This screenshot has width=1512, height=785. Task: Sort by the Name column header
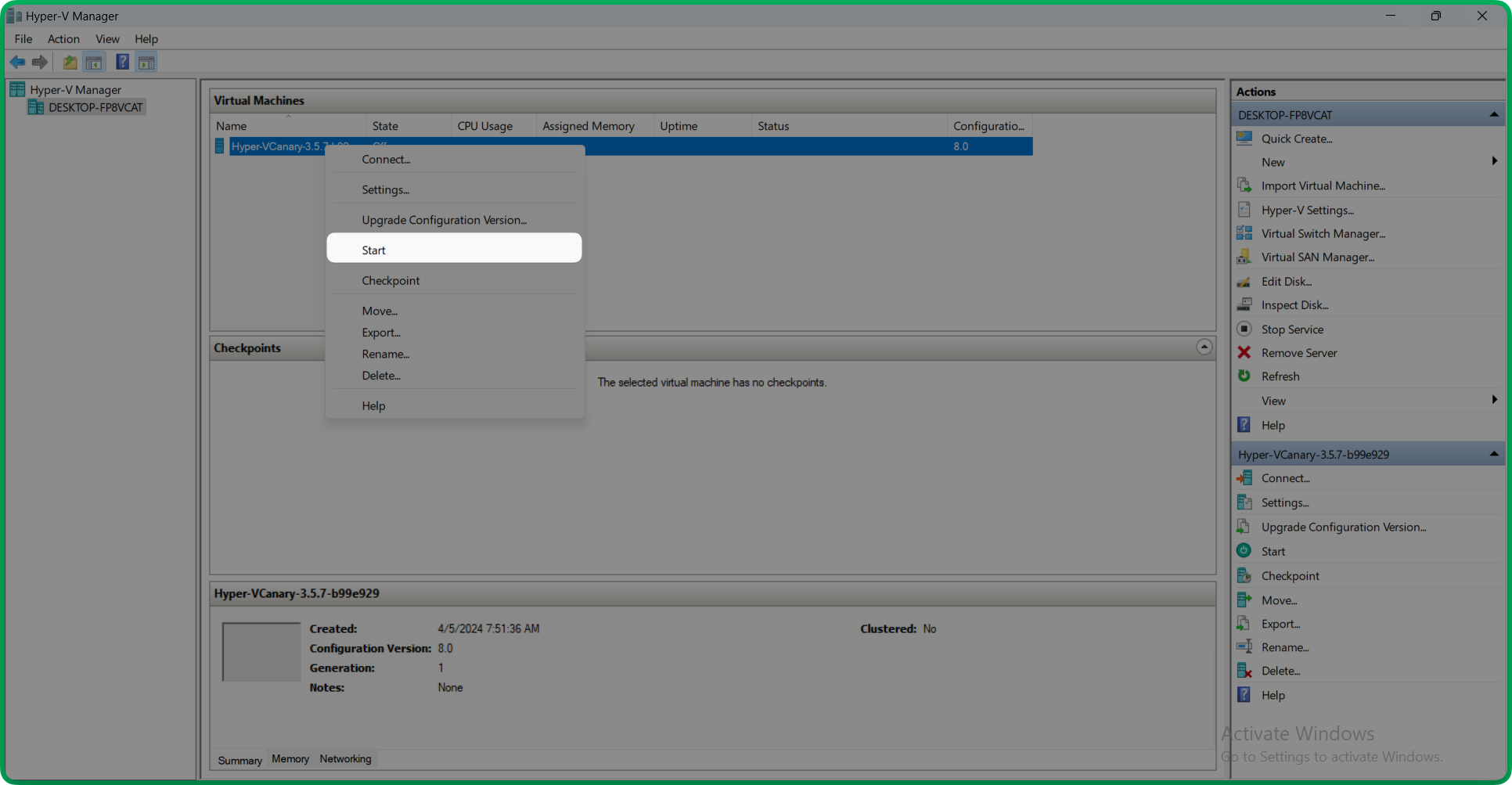pyautogui.click(x=288, y=126)
